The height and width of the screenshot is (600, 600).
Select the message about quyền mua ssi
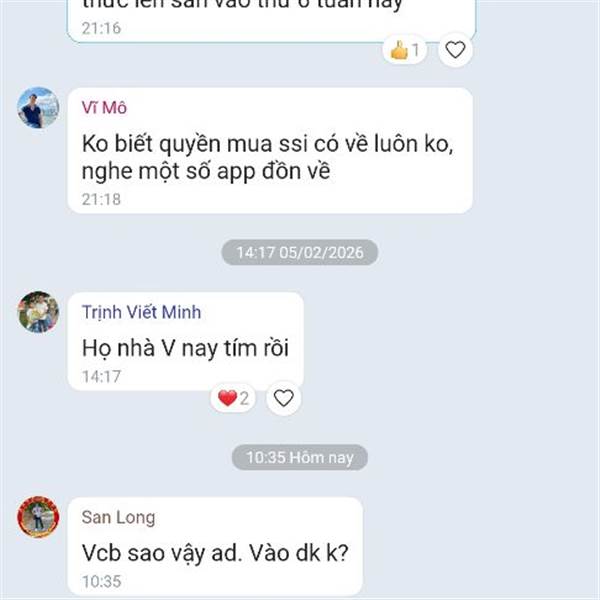click(270, 150)
